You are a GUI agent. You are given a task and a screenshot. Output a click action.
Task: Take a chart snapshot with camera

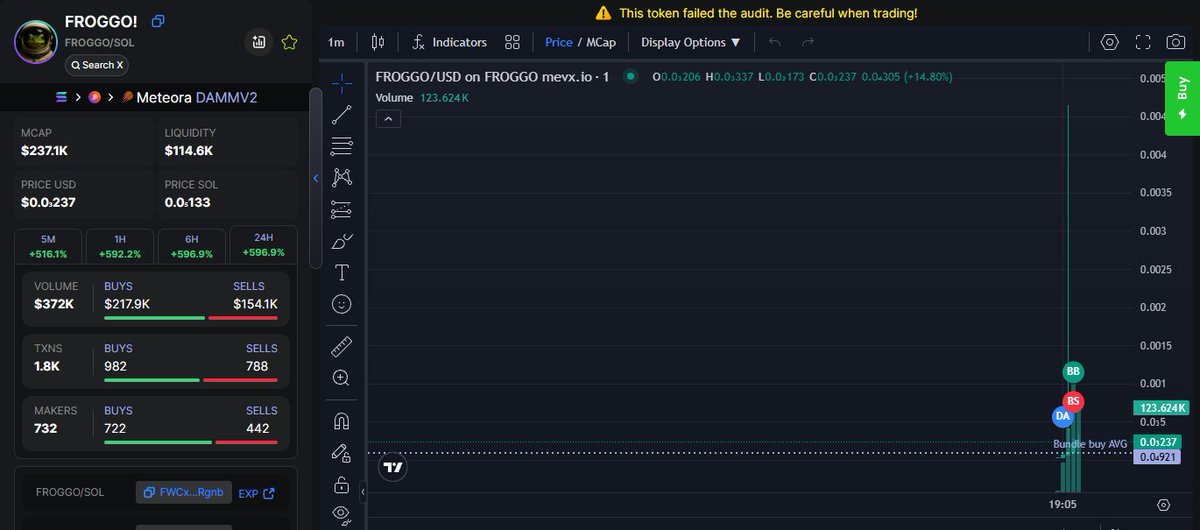click(x=1177, y=42)
